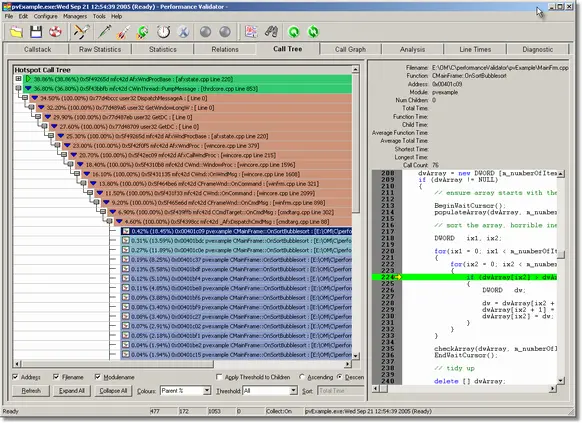Open the Tools menu
Viewport: 582px width, 423px height.
[99, 16]
